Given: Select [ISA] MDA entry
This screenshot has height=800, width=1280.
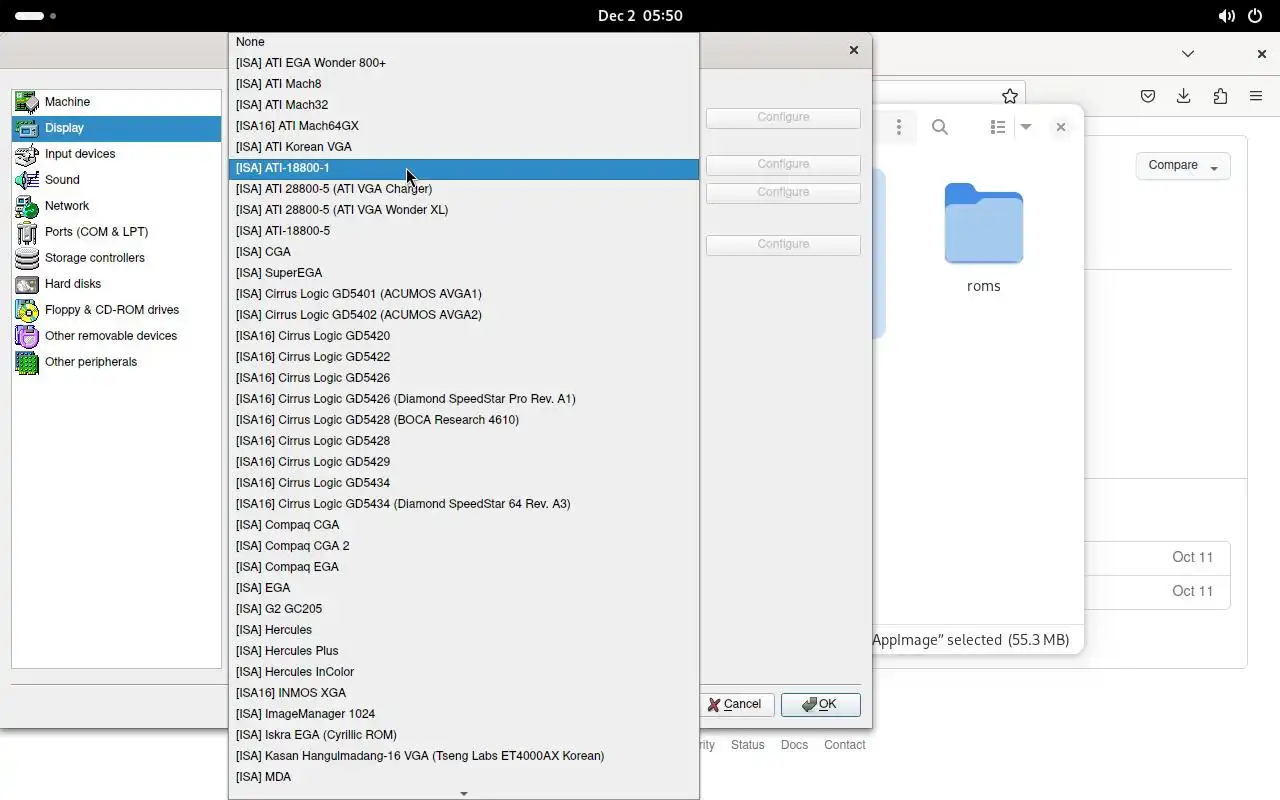Looking at the screenshot, I should 464,777.
